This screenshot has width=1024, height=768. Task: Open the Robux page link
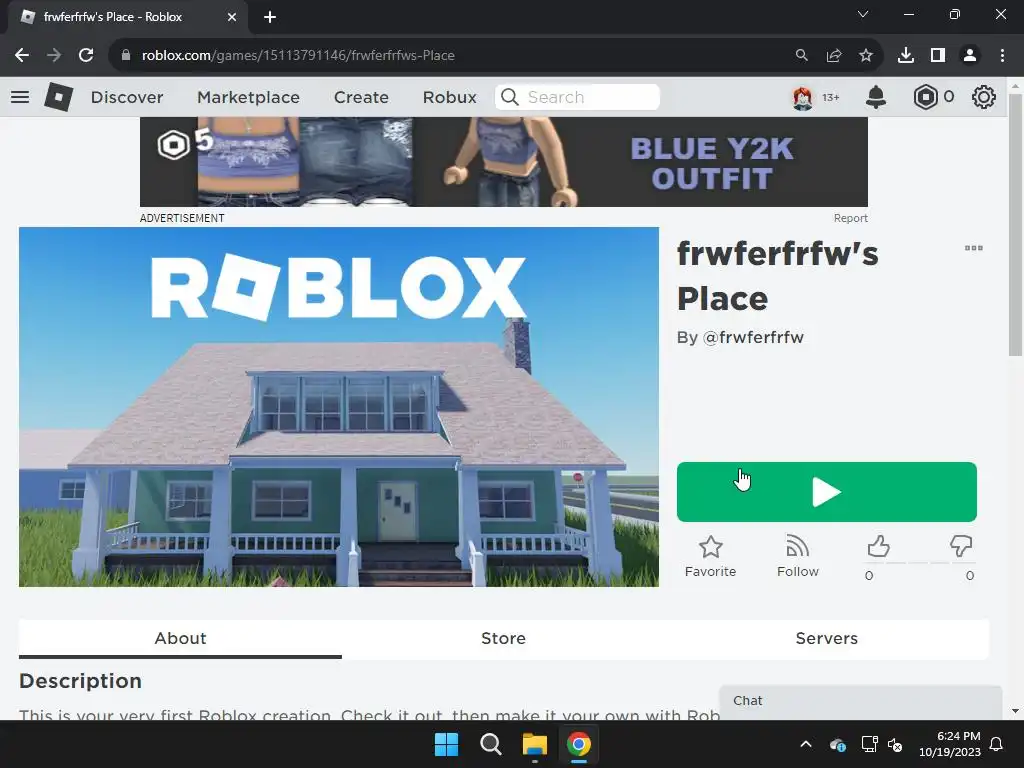449,97
